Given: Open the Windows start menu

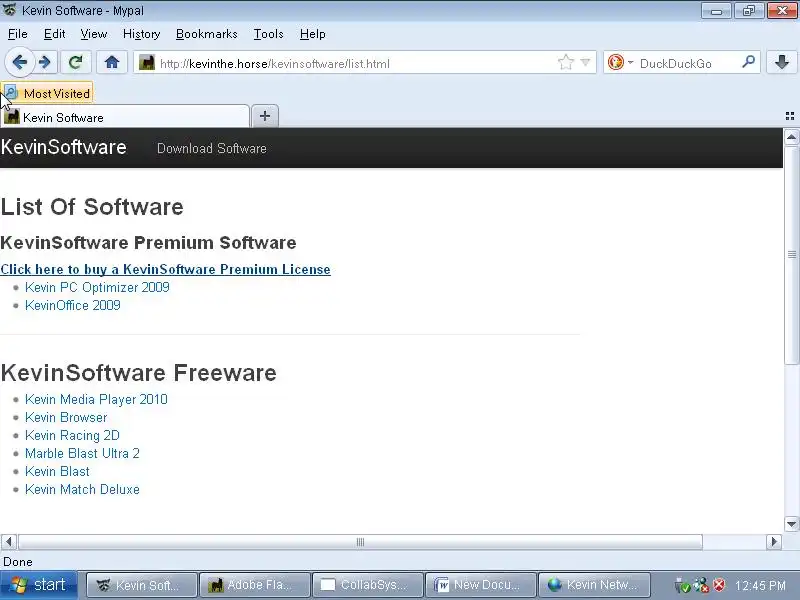Looking at the screenshot, I should [39, 585].
